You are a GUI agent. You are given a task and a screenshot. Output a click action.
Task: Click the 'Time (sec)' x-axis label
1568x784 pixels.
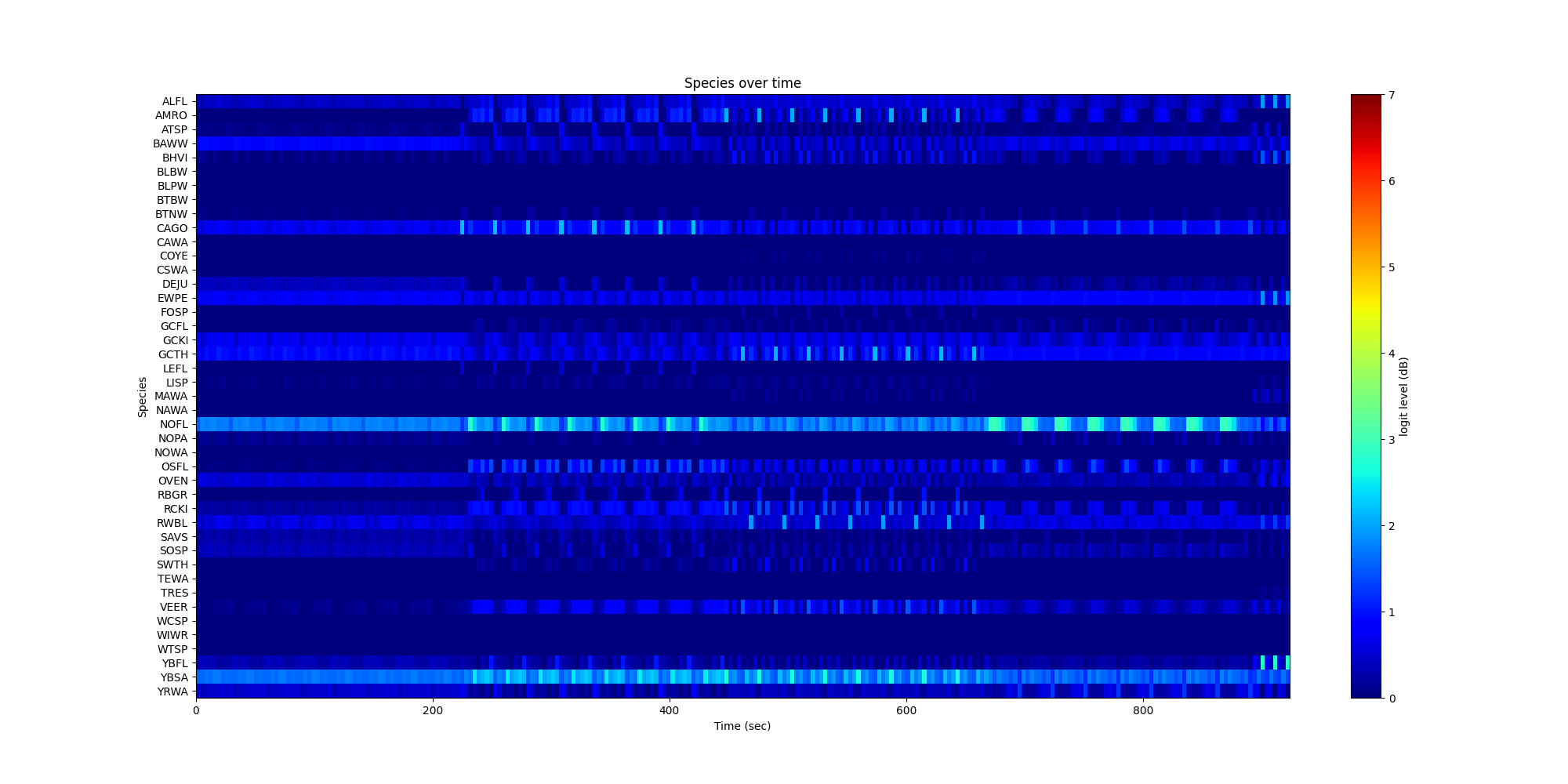click(x=742, y=726)
